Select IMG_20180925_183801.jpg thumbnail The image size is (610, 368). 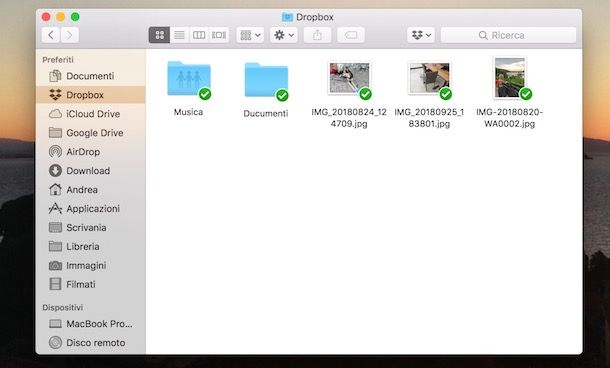(x=429, y=78)
